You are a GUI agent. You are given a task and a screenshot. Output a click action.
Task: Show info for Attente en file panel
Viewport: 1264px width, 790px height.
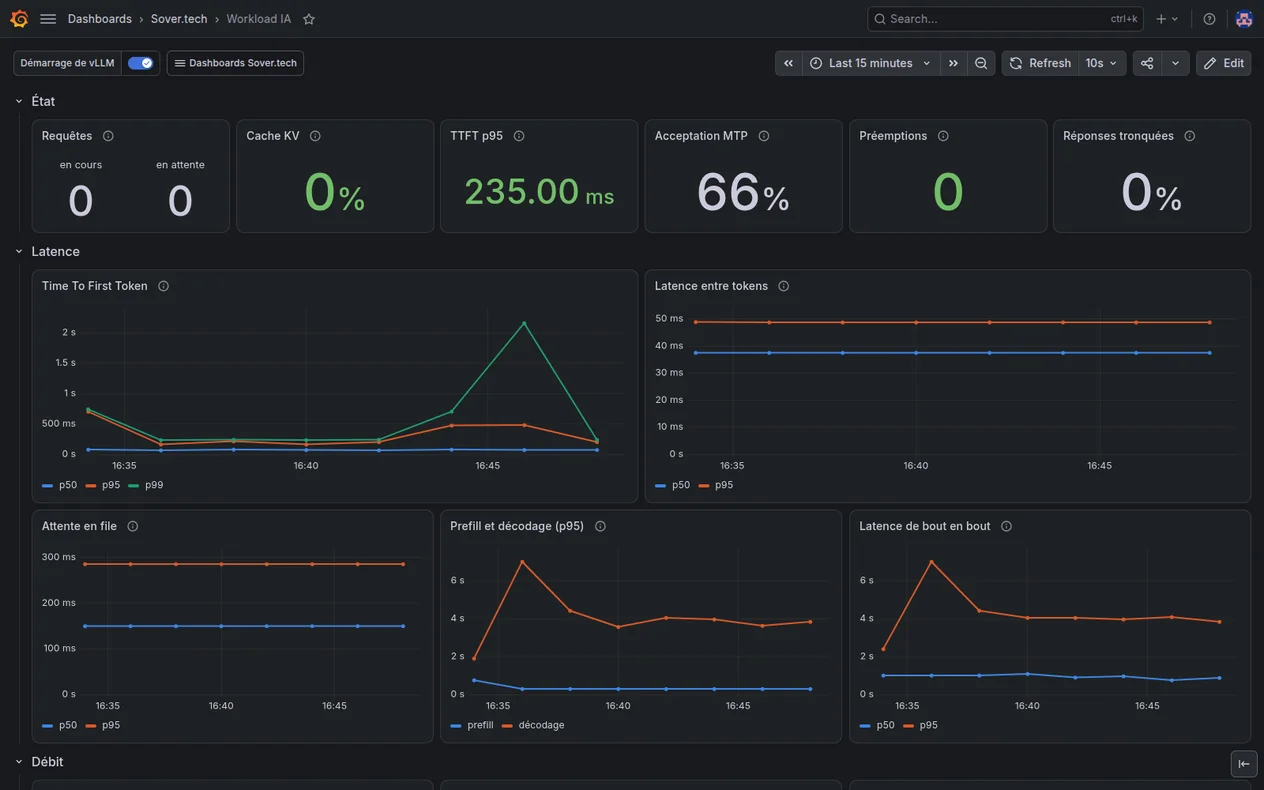coord(133,526)
